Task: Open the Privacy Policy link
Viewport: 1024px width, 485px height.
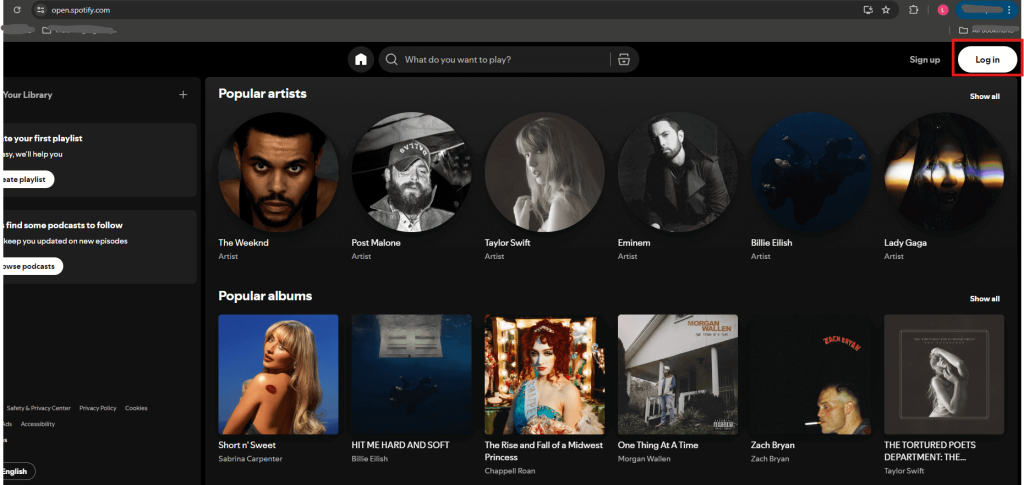Action: coord(98,408)
